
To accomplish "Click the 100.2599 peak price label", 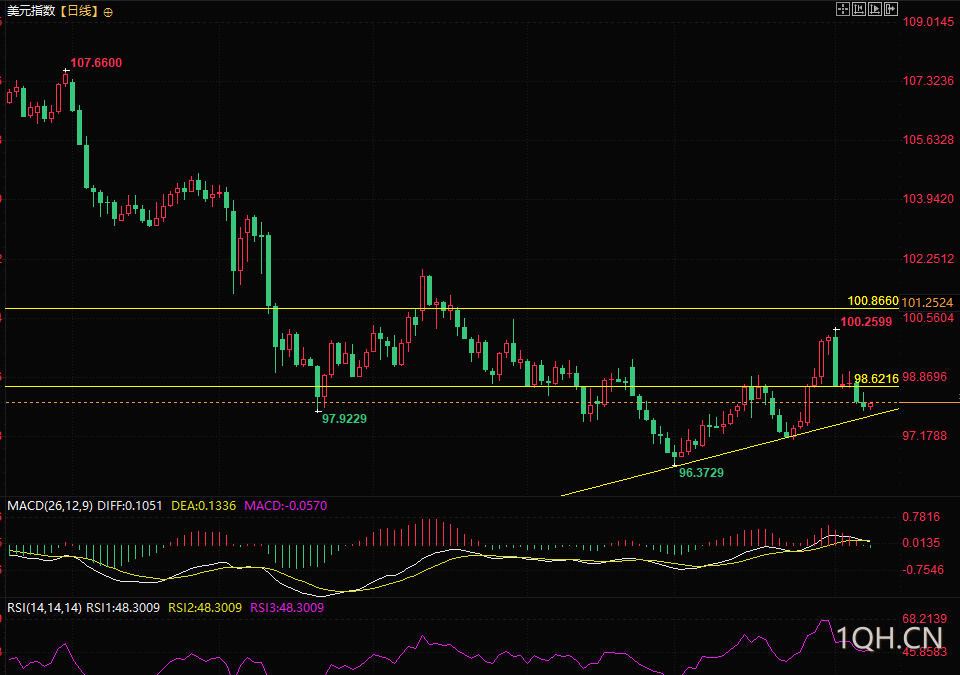I will [866, 322].
